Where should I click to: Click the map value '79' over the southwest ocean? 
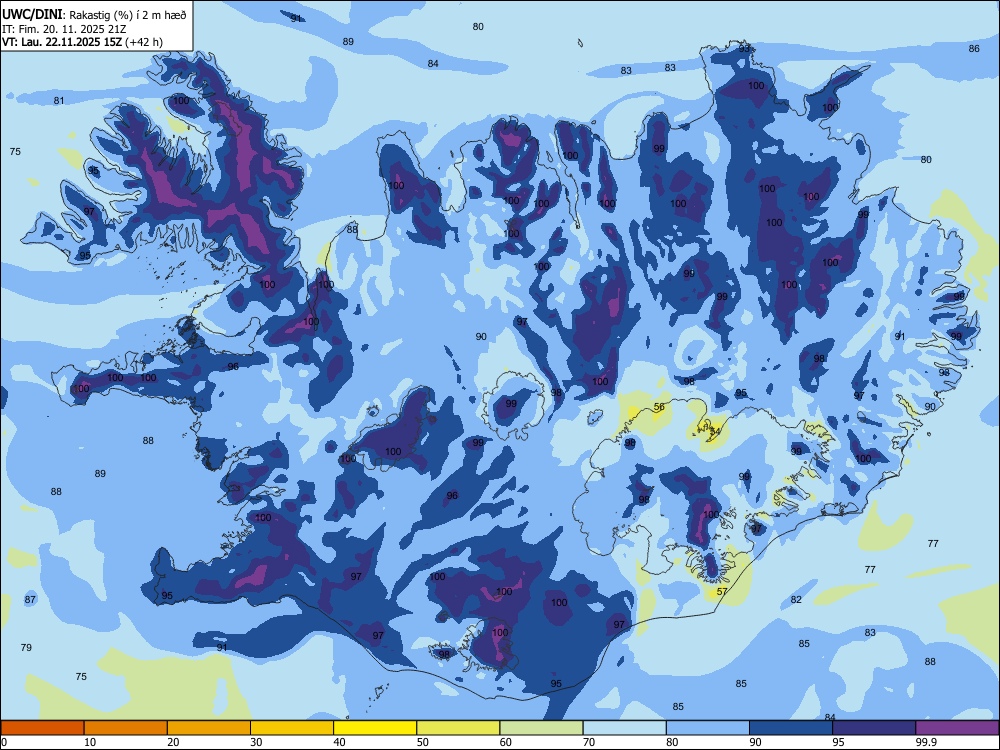pos(26,647)
